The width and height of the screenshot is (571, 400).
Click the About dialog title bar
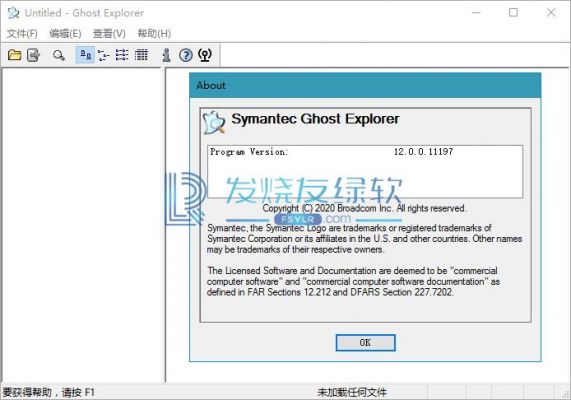365,85
